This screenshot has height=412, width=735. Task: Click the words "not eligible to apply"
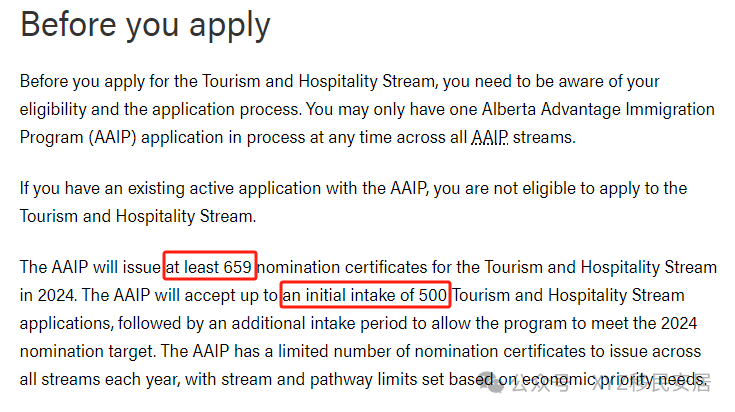coord(583,187)
